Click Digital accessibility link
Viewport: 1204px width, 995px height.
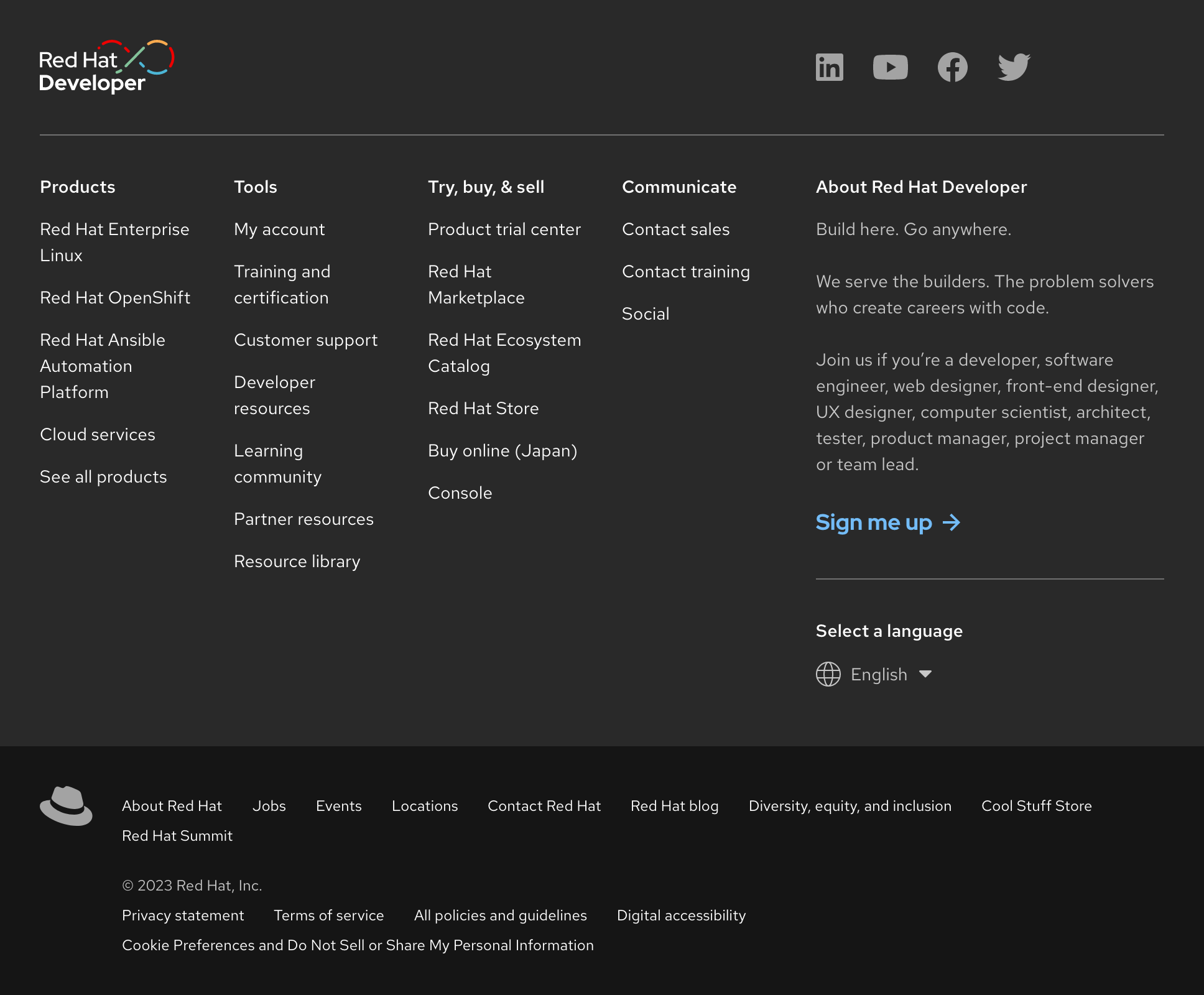coord(681,915)
